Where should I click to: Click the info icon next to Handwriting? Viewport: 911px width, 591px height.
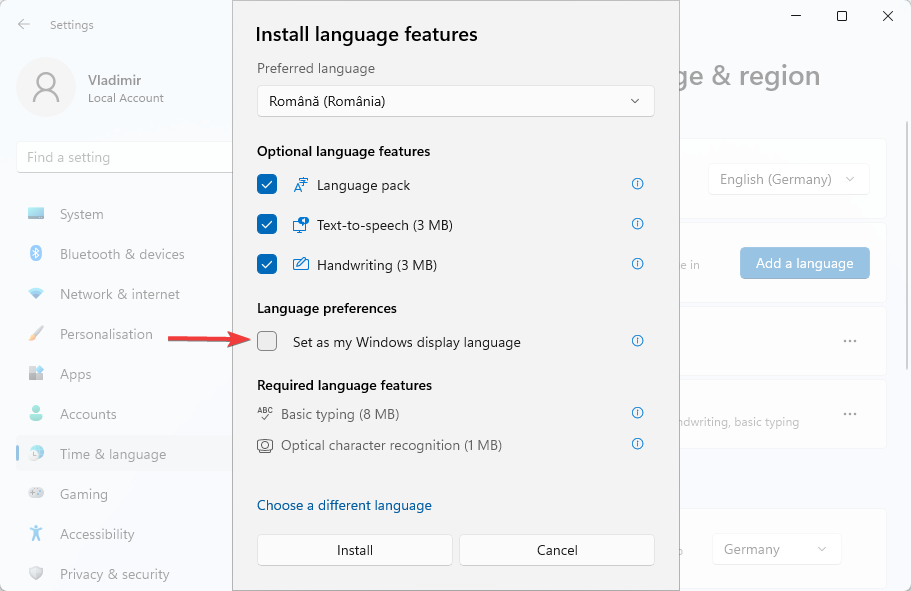pos(637,264)
